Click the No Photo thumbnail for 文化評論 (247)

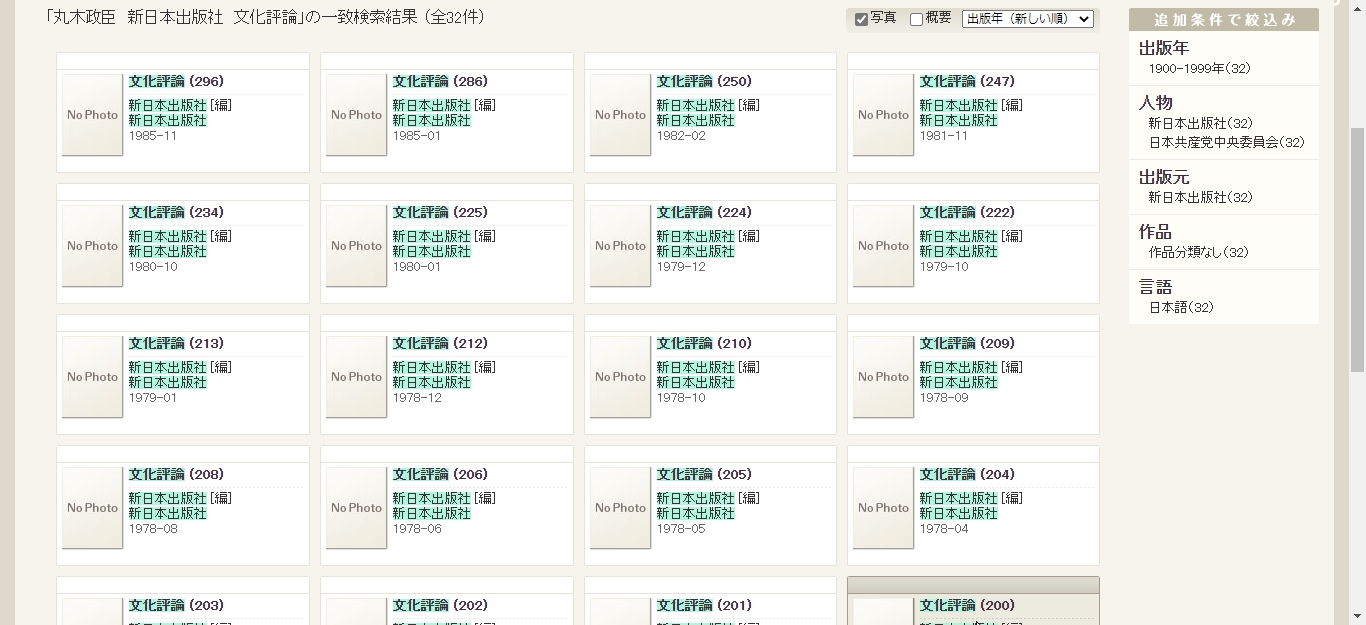[x=883, y=115]
